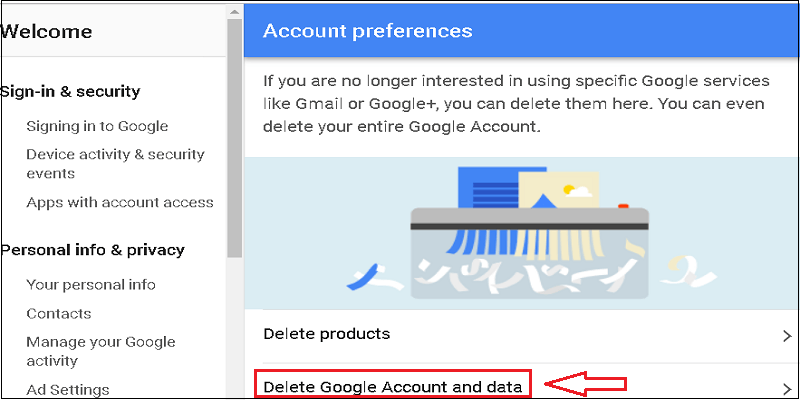Click the blue document page entering the shredder
Screen dimensions: 800x400
(x=485, y=187)
